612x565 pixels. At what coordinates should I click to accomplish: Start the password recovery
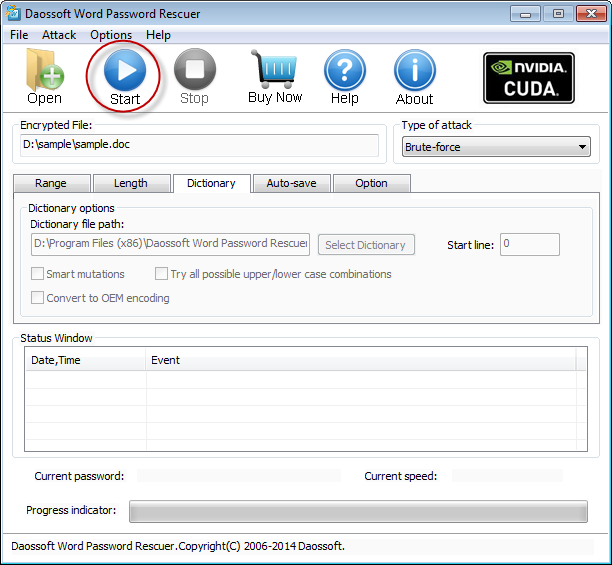coord(125,77)
